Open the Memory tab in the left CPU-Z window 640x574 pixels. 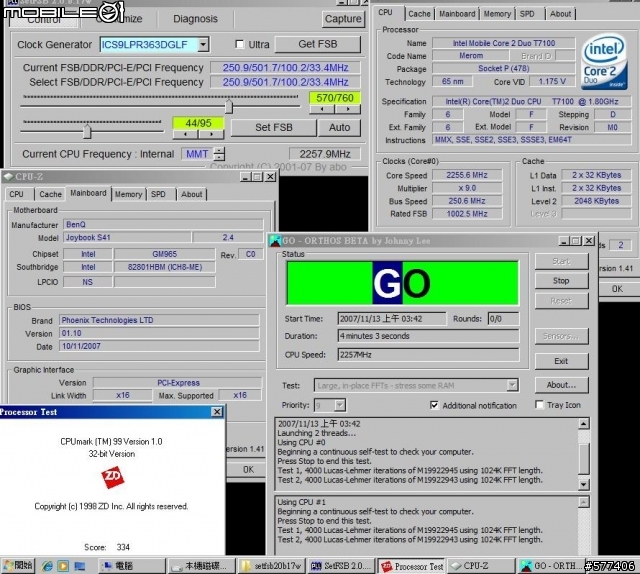click(x=128, y=194)
